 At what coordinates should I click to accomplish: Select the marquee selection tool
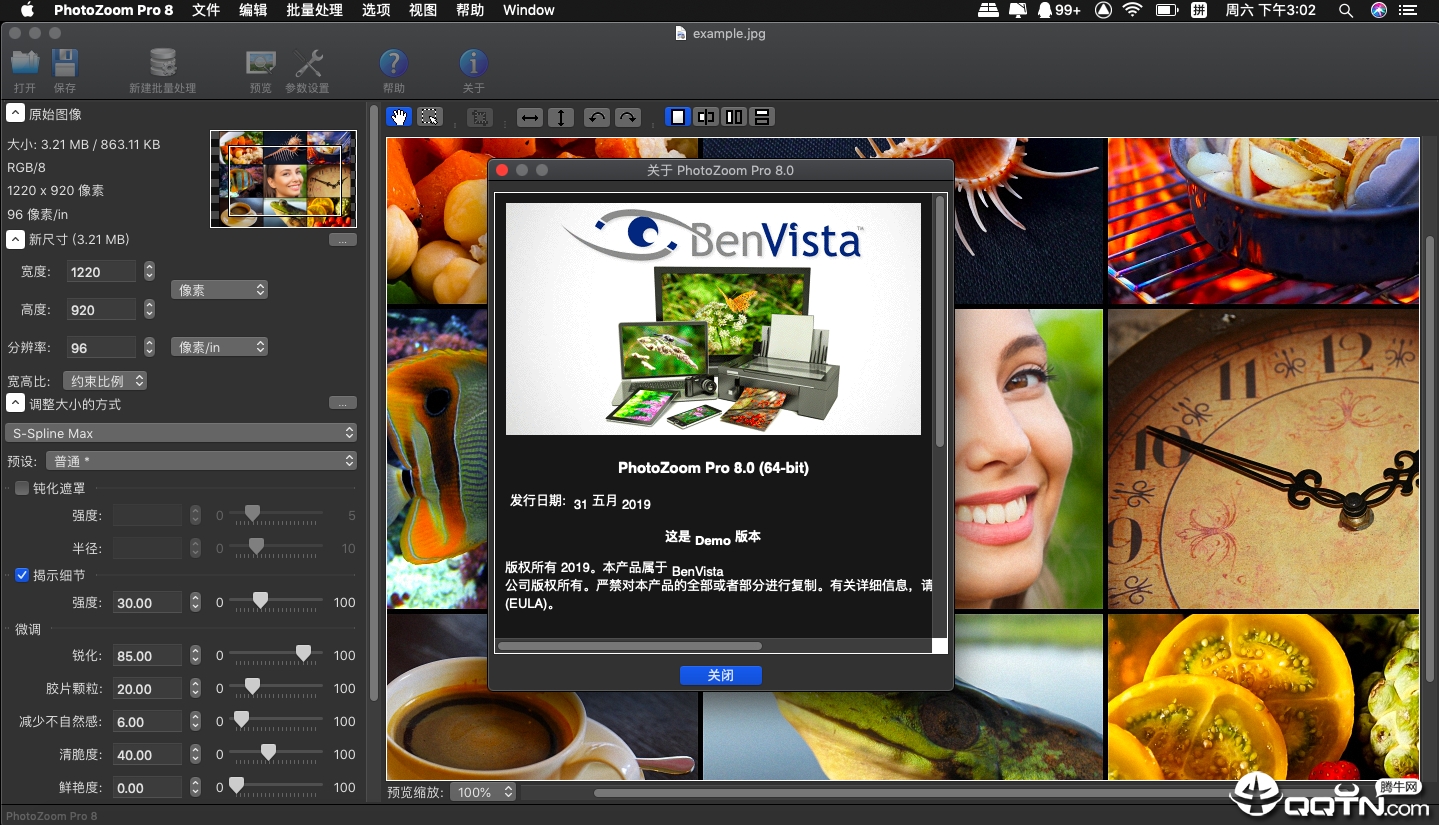tap(429, 117)
